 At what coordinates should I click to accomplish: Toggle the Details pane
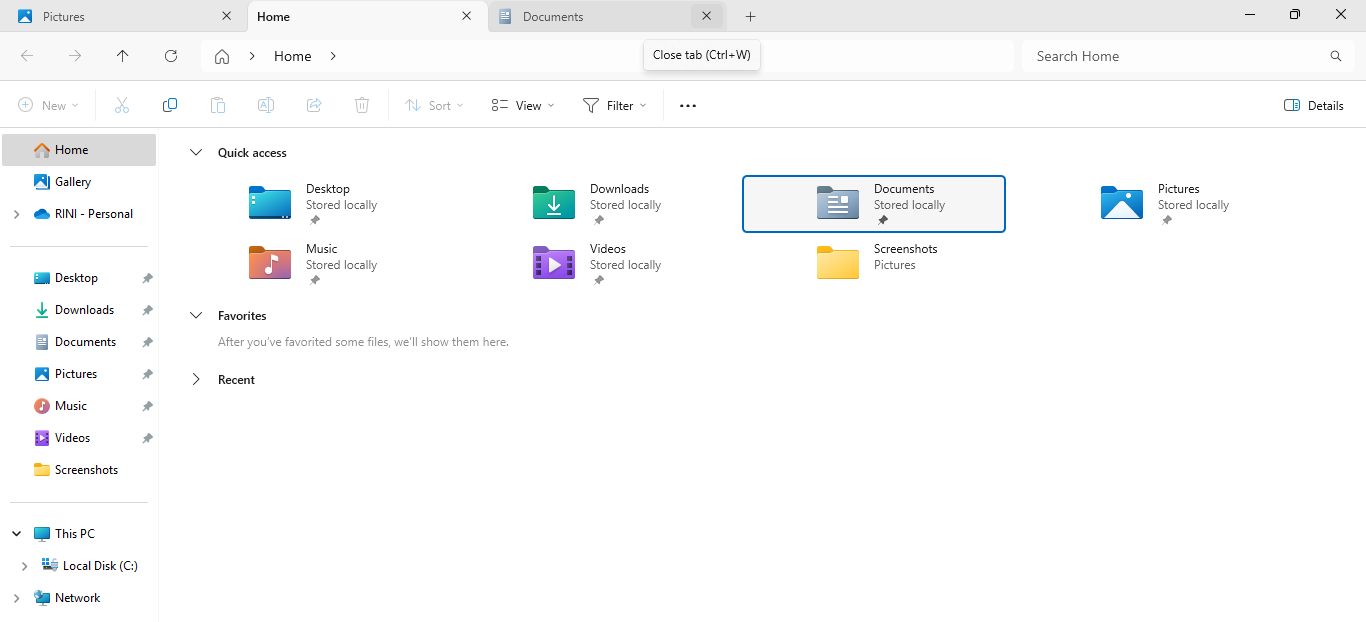coord(1313,105)
